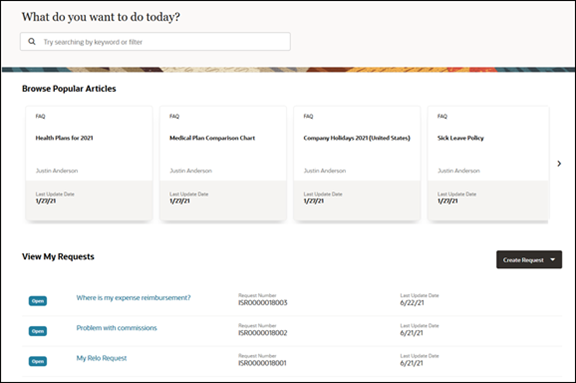576x383 pixels.
Task: Click Open status badge for My Relo Request
Action: 38,361
